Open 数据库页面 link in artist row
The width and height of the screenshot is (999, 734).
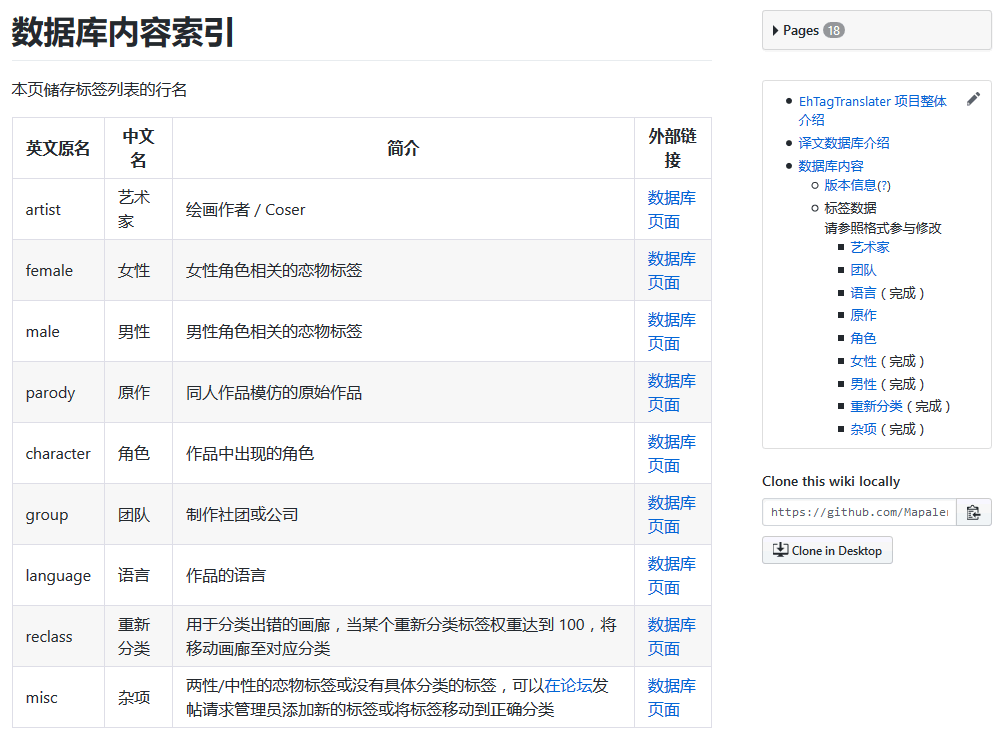672,210
